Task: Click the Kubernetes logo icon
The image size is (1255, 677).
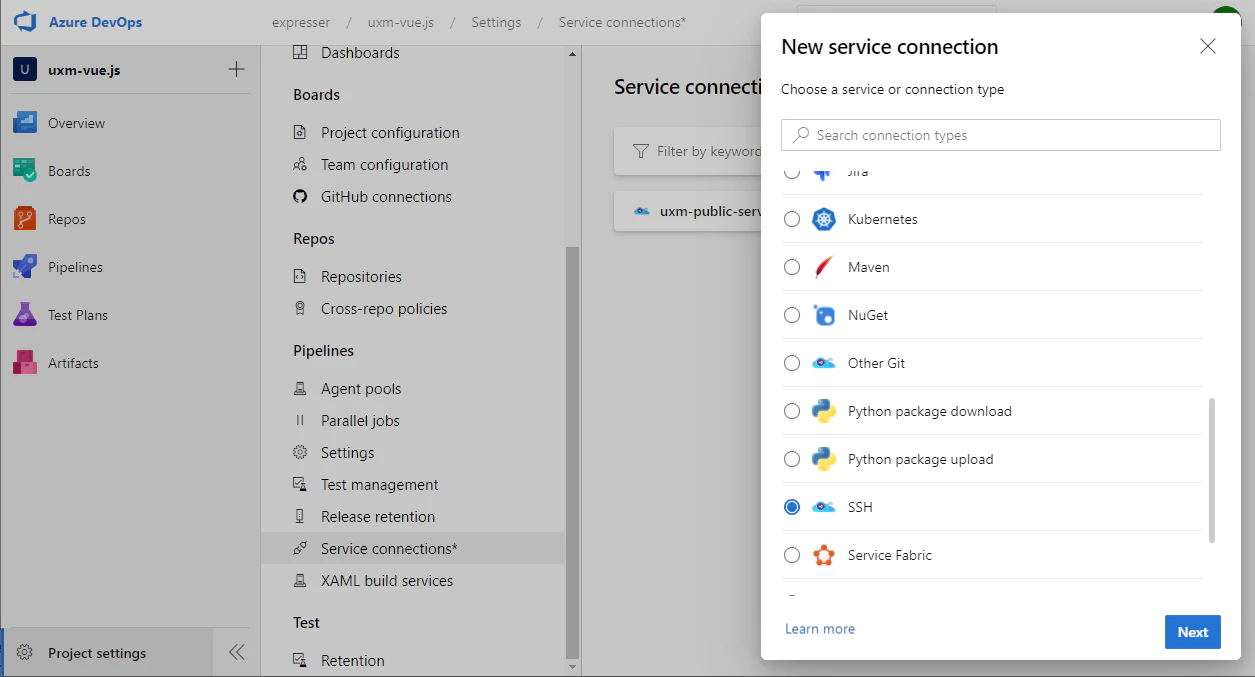Action: pos(824,219)
